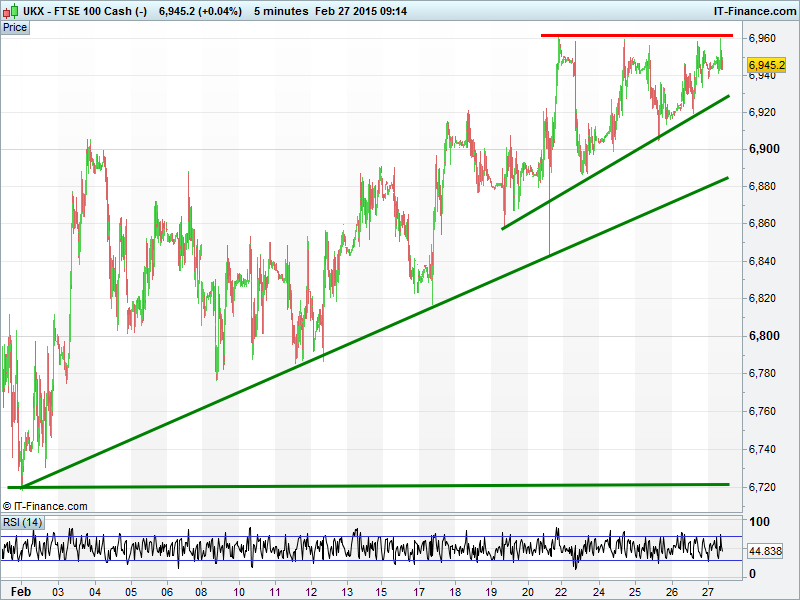Screen dimensions: 800x600
Task: Click the Feb label on the date axis
Action: [19, 591]
